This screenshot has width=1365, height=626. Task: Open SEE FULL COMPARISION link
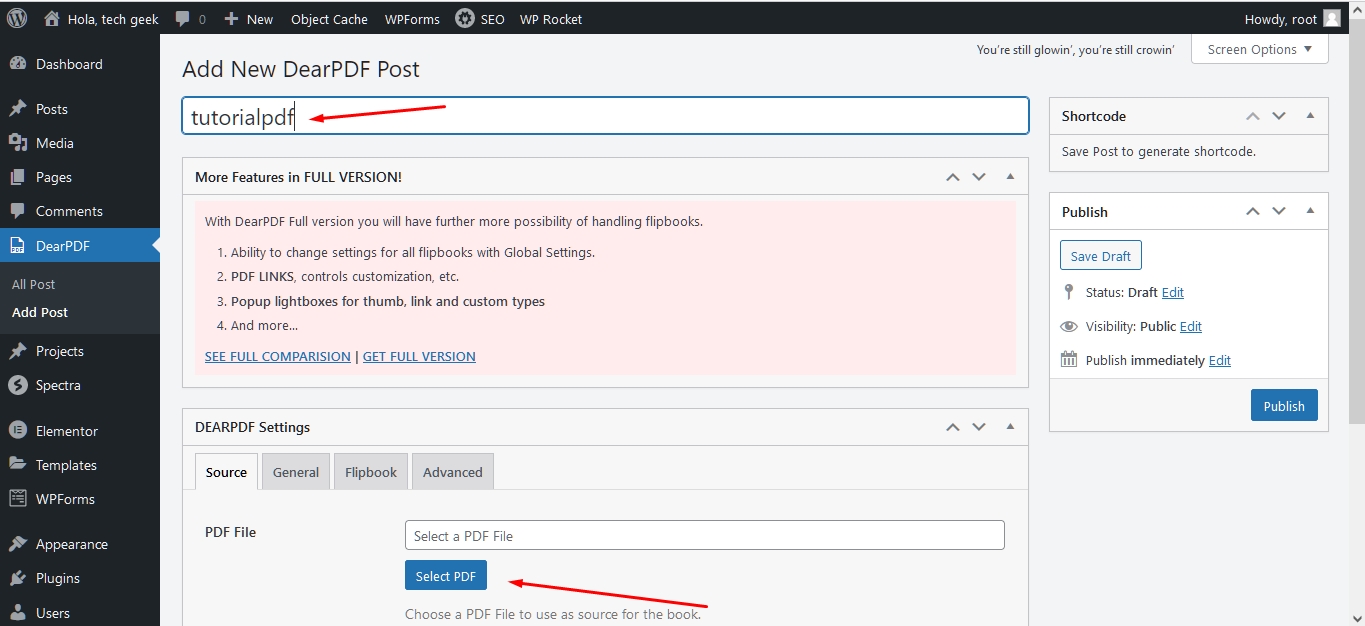point(278,356)
